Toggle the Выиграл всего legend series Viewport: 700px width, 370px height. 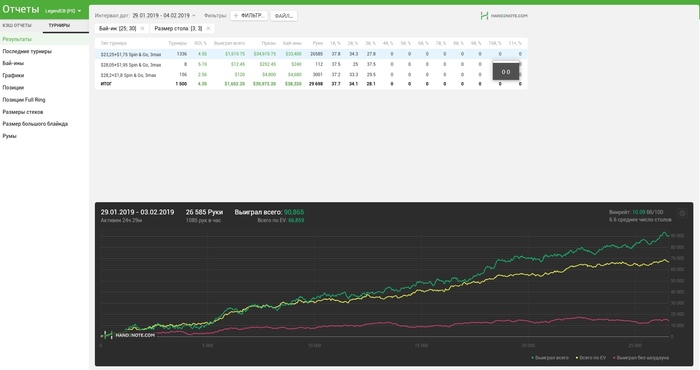(550, 358)
